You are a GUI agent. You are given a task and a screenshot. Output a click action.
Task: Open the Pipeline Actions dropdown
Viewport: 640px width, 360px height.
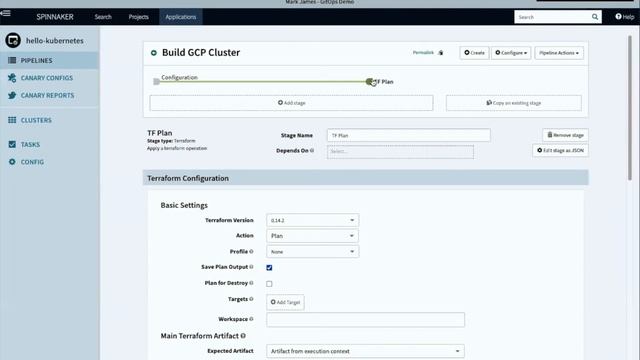coord(559,53)
